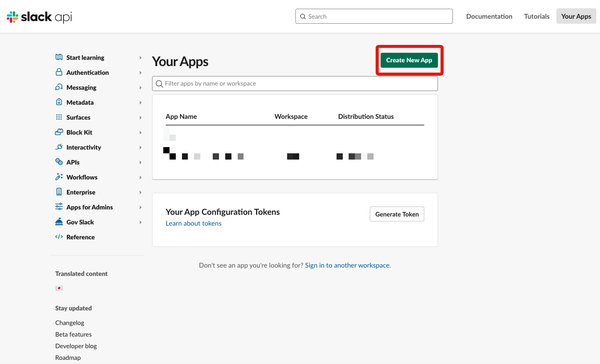Open the Reference sidebar item
Image resolution: width=600 pixels, height=364 pixels.
[x=80, y=237]
